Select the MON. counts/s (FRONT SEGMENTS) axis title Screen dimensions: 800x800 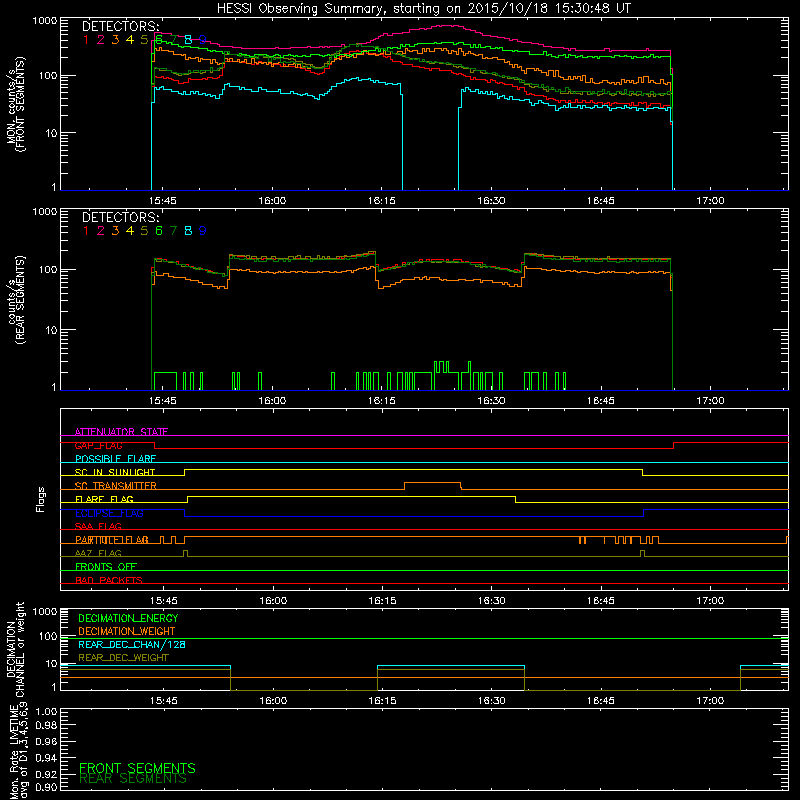(16, 104)
